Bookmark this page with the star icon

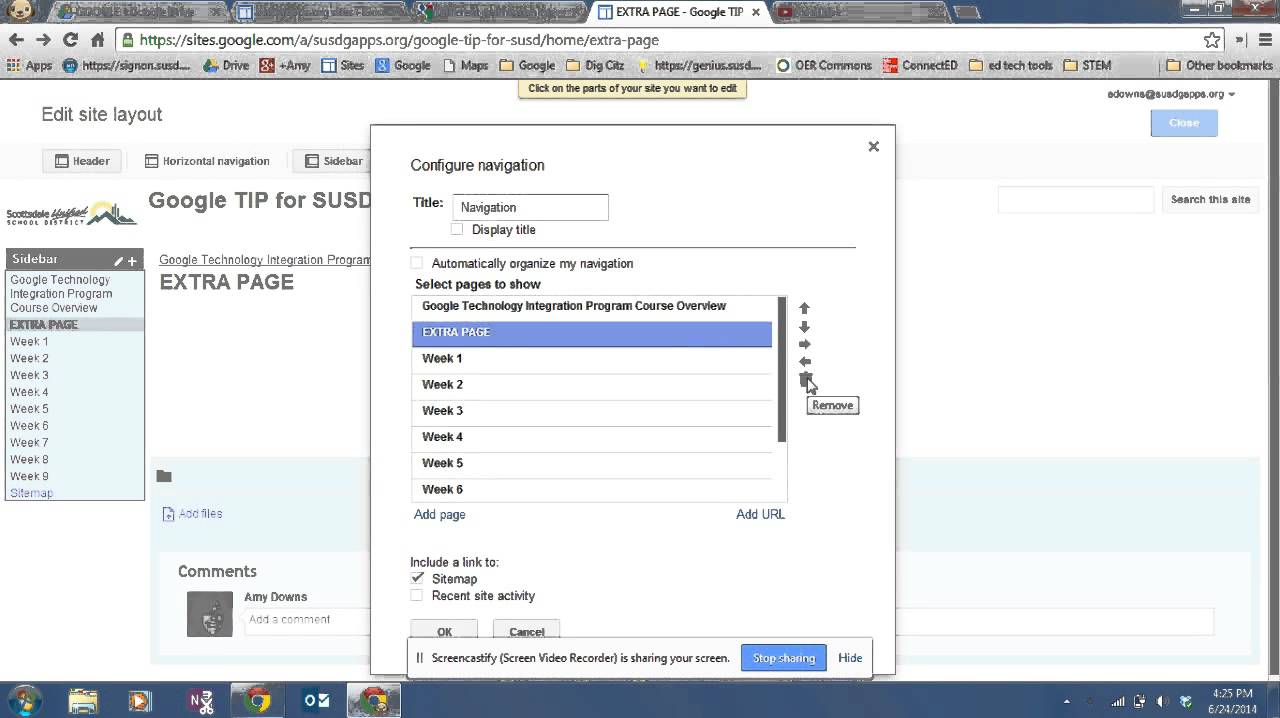(x=1212, y=40)
